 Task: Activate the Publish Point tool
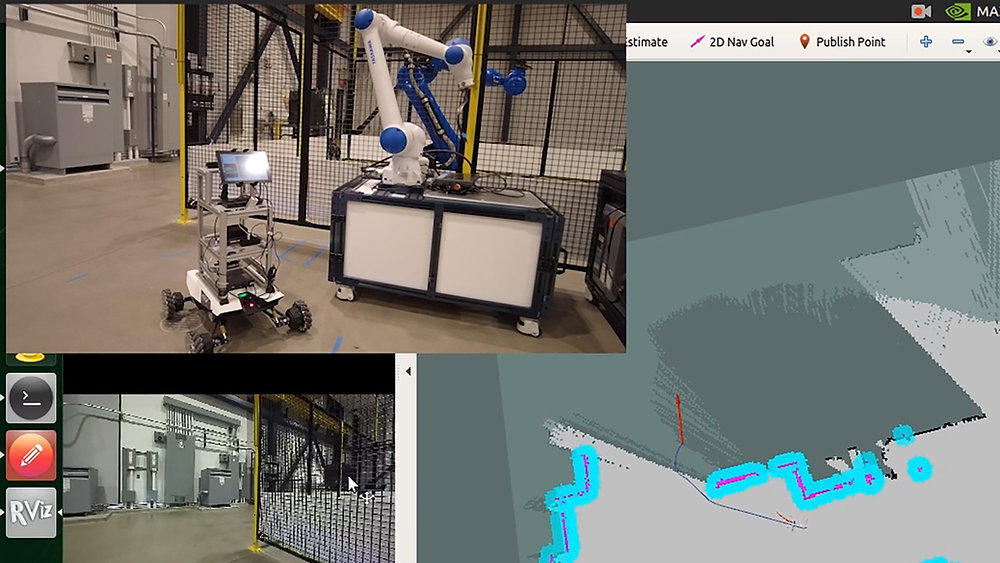(842, 42)
